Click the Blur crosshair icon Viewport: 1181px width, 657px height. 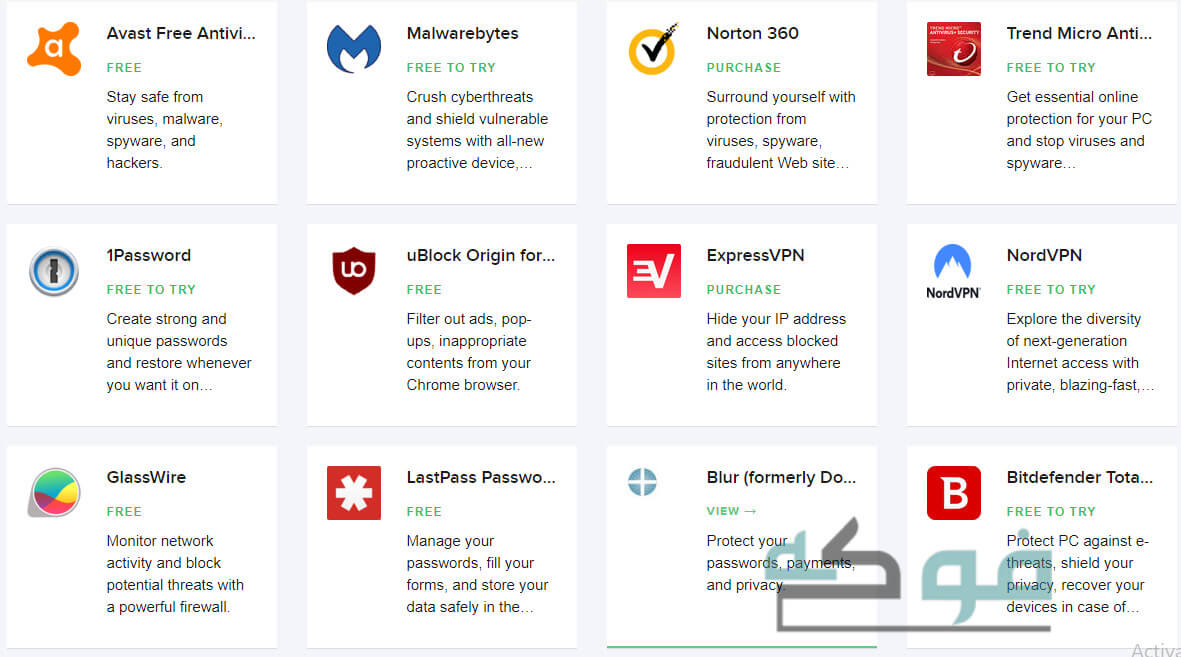pyautogui.click(x=642, y=481)
